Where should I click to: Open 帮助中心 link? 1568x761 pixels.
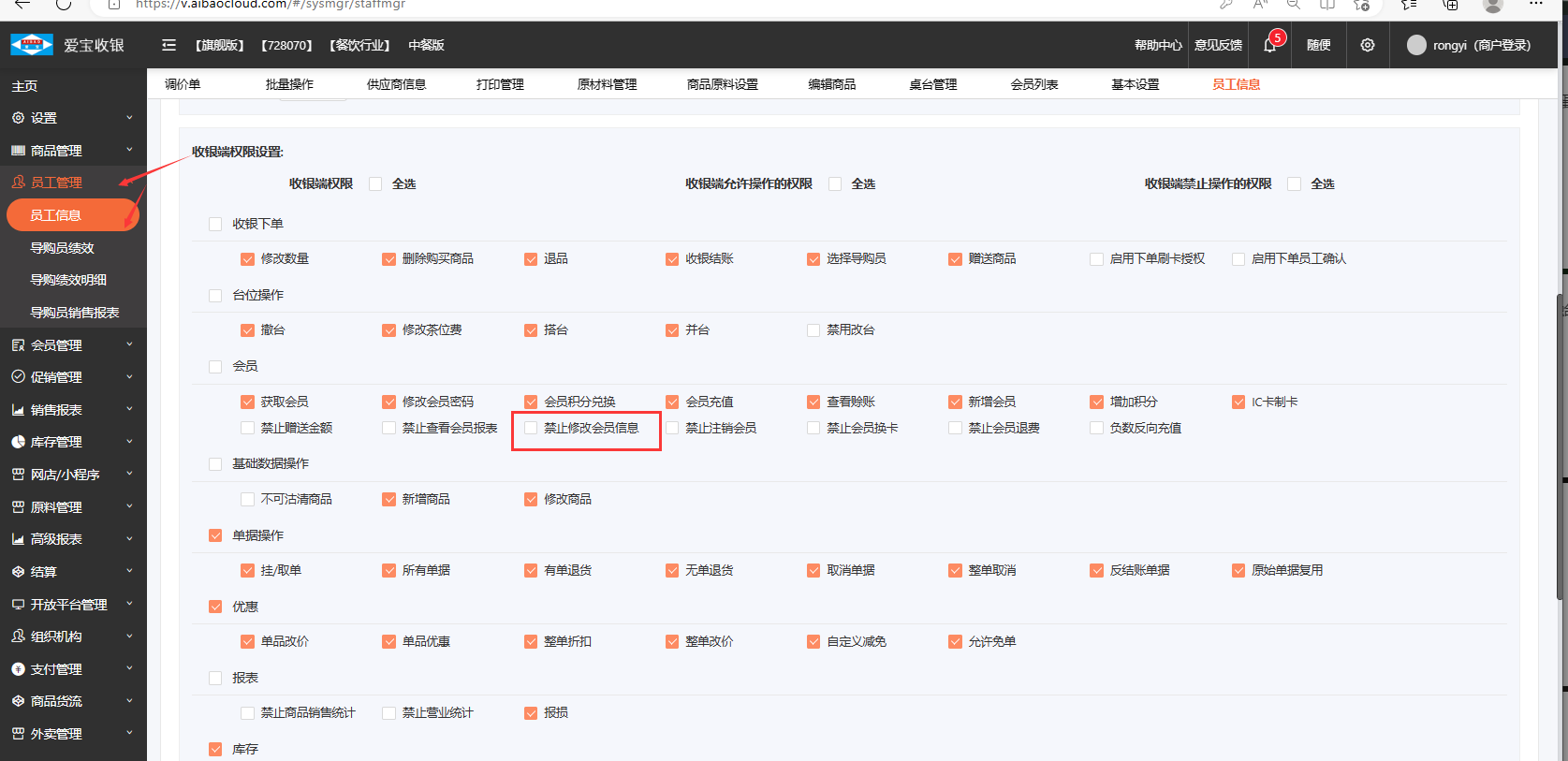tap(1158, 45)
